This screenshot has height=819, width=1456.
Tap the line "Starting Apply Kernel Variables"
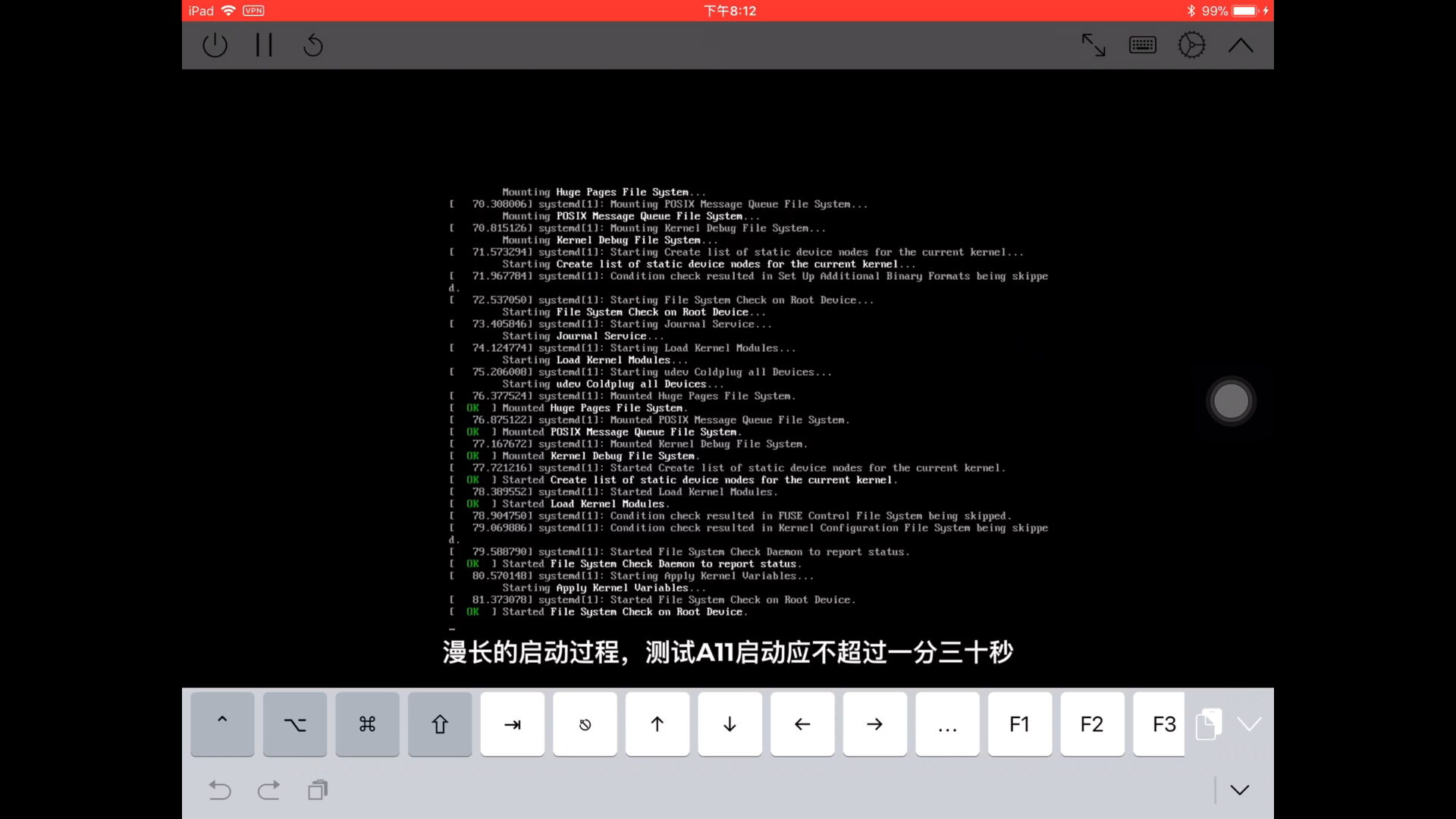[x=604, y=588]
